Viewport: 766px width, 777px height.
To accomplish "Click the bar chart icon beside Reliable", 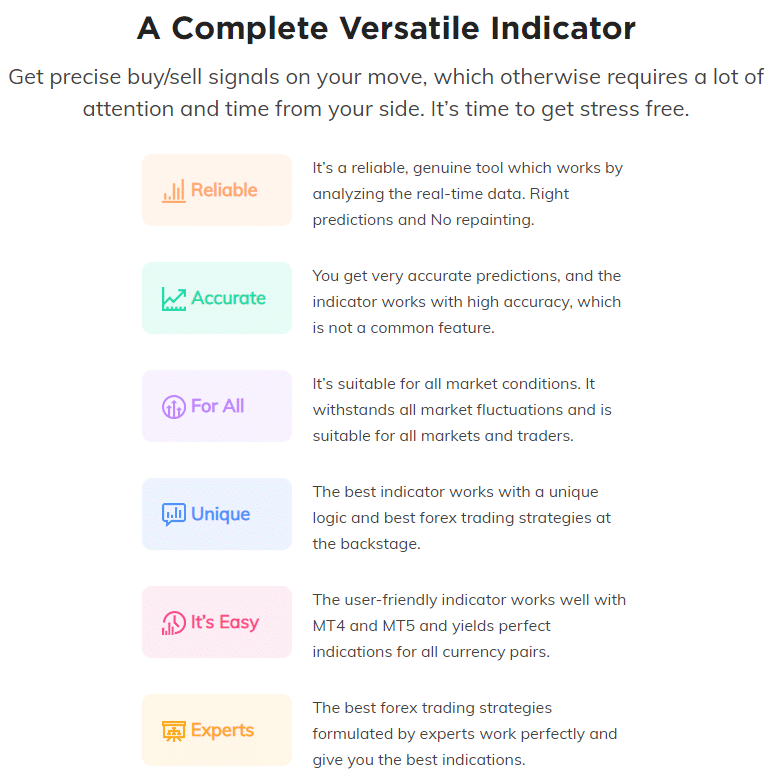I will pos(173,191).
